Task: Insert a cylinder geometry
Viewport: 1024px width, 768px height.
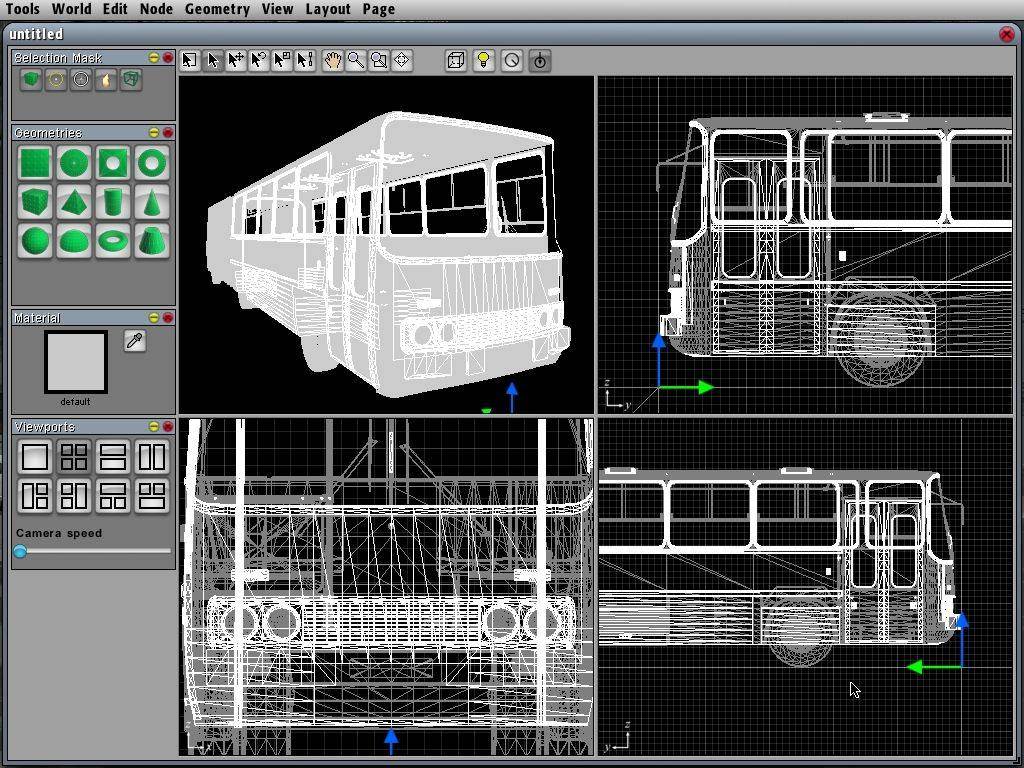Action: point(113,202)
